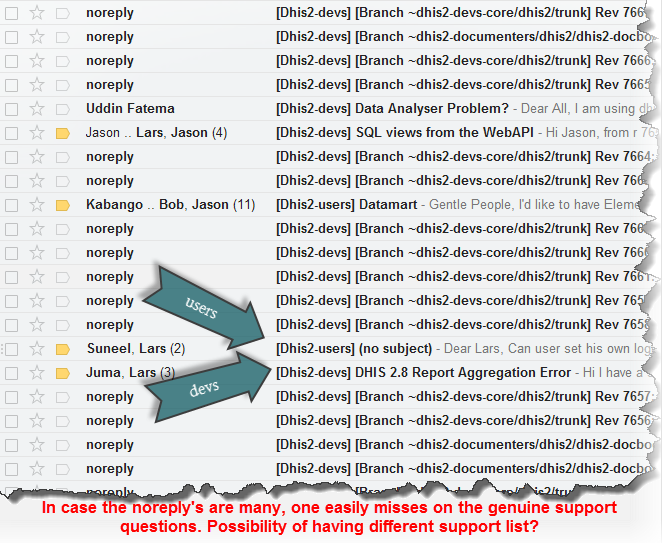Star the Jason .. Lars, Jason conversation

click(37, 133)
